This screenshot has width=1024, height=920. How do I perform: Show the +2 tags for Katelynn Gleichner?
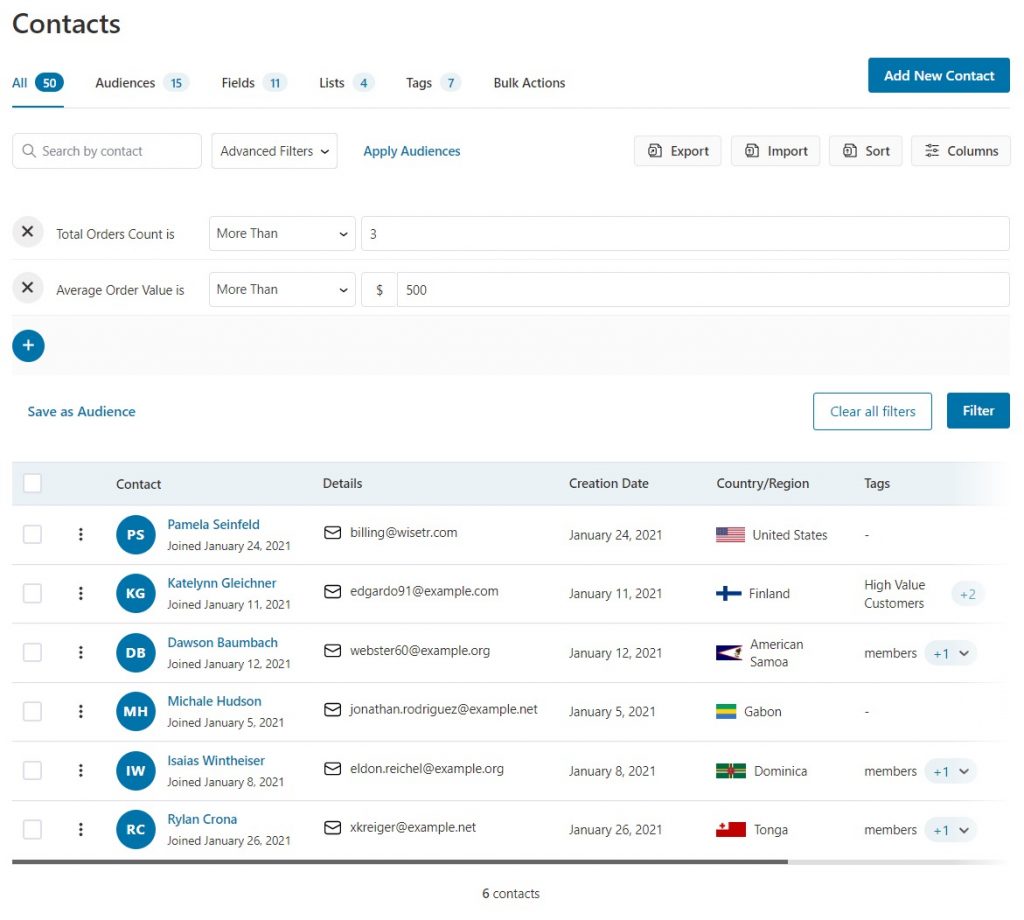pos(968,594)
